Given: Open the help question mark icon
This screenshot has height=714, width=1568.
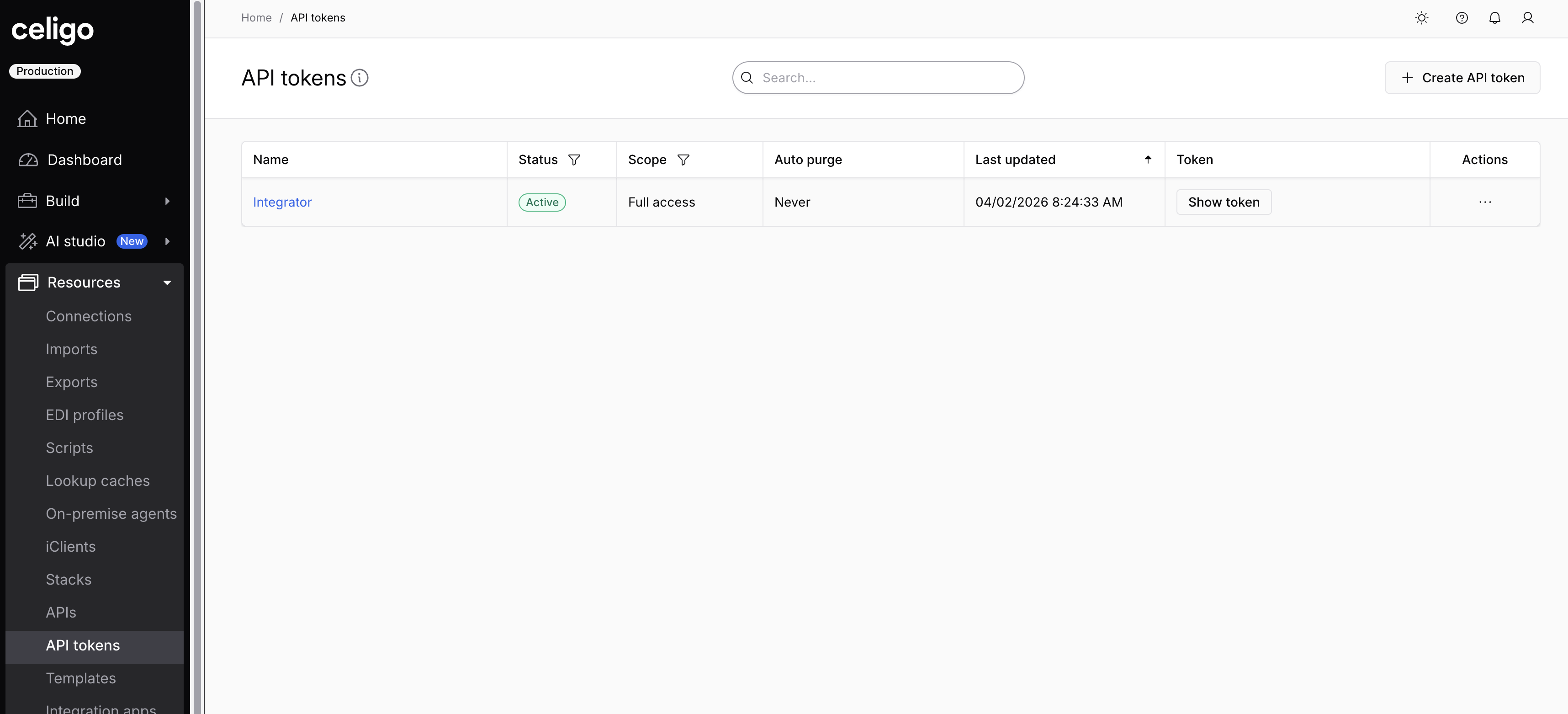Looking at the screenshot, I should (1462, 18).
